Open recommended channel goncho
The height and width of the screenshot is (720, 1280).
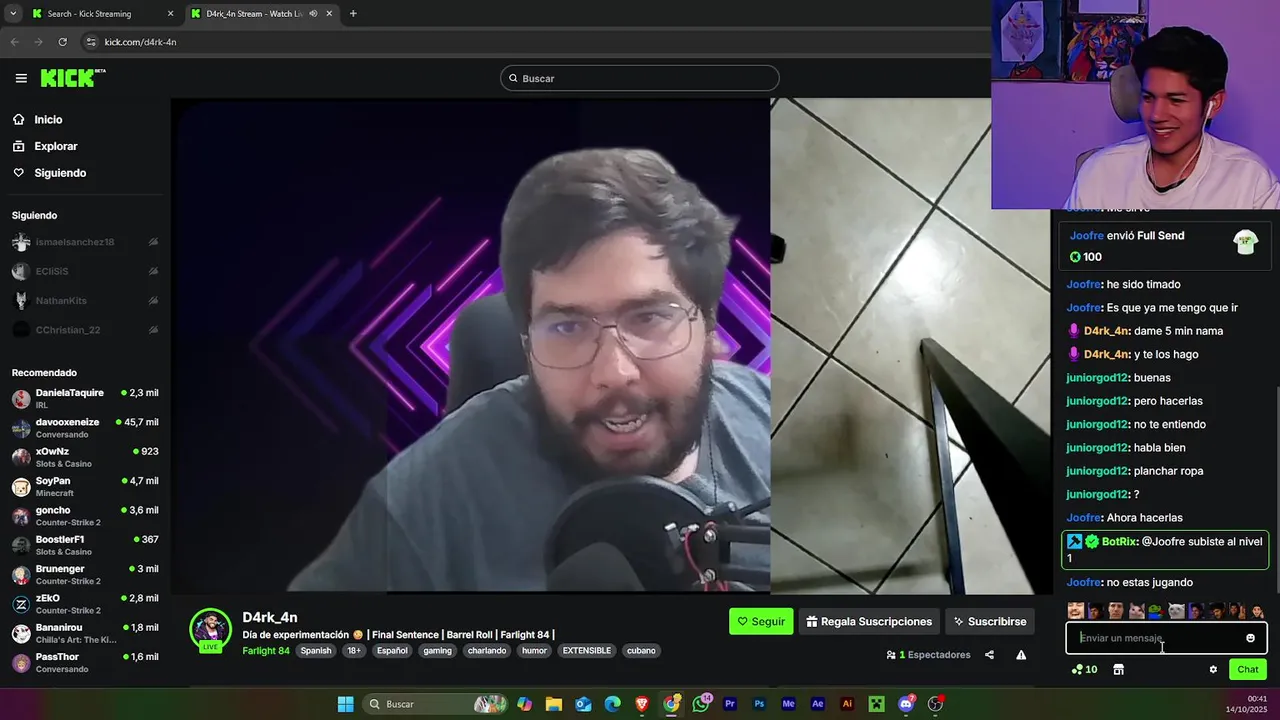[x=85, y=516]
